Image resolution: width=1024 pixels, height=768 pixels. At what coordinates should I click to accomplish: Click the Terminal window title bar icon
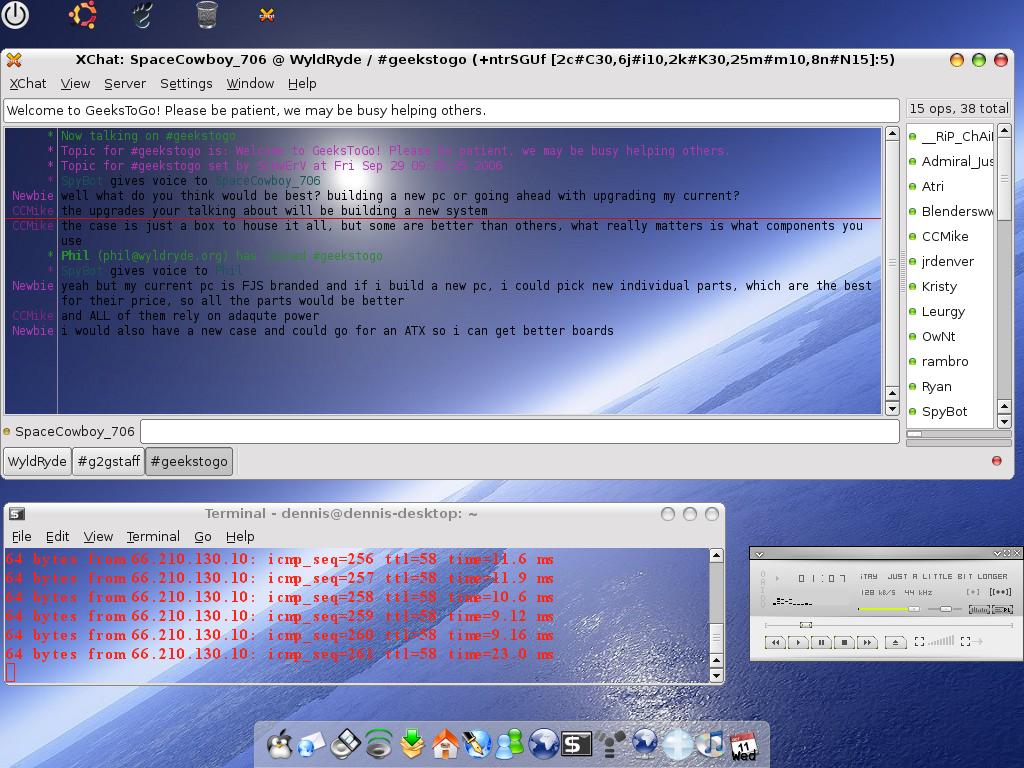point(17,514)
